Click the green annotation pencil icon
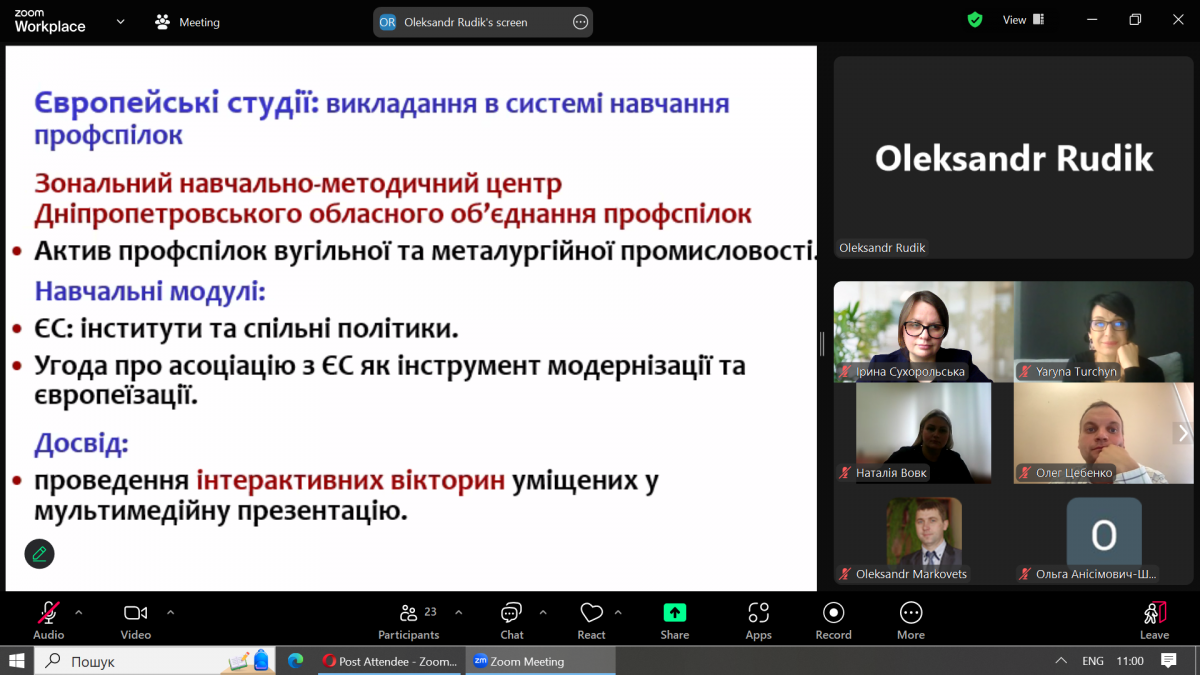 [x=39, y=553]
